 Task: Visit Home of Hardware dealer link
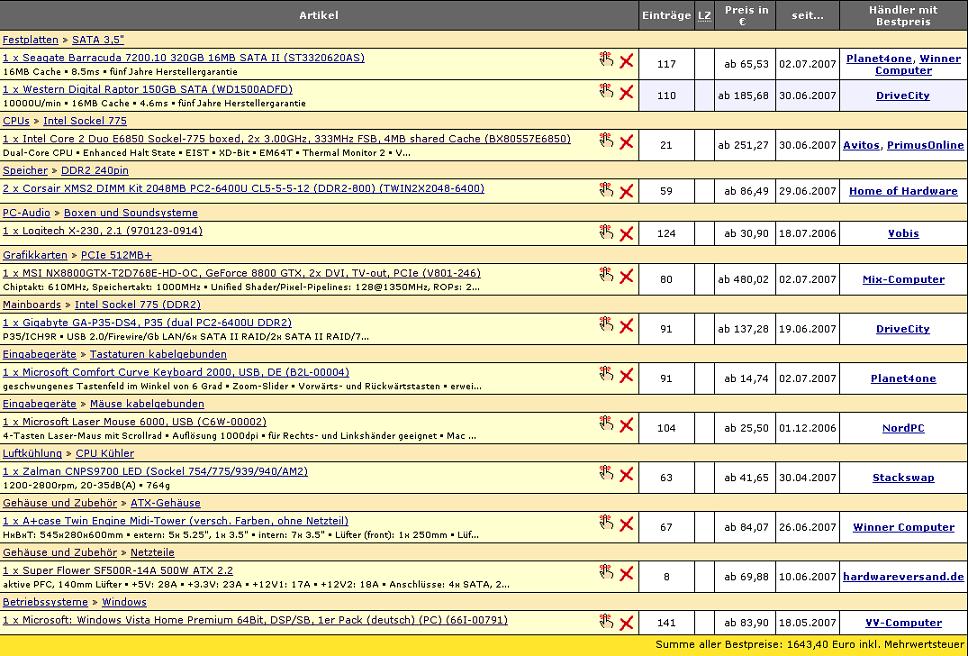903,191
